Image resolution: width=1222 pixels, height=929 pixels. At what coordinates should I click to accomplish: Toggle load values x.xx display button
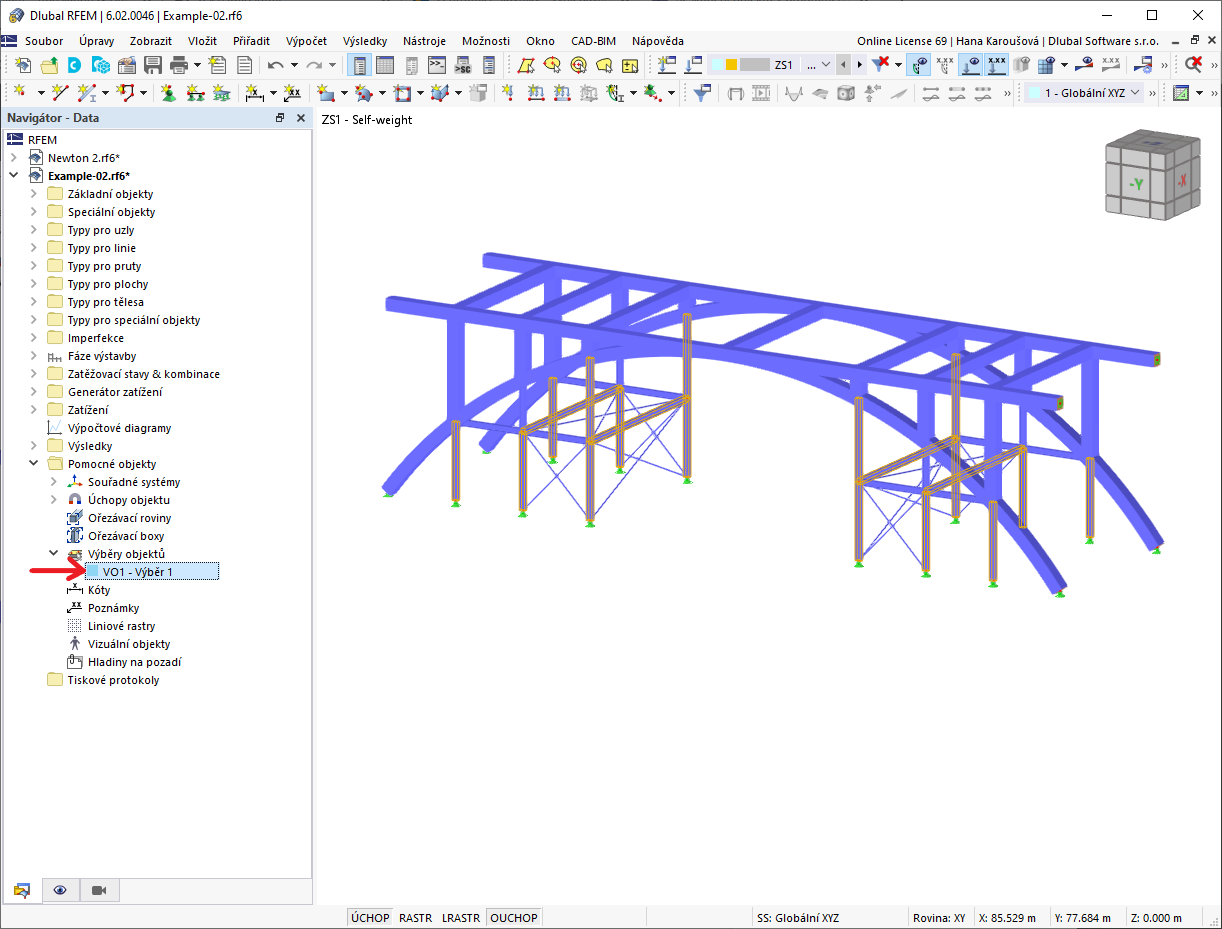[996, 65]
